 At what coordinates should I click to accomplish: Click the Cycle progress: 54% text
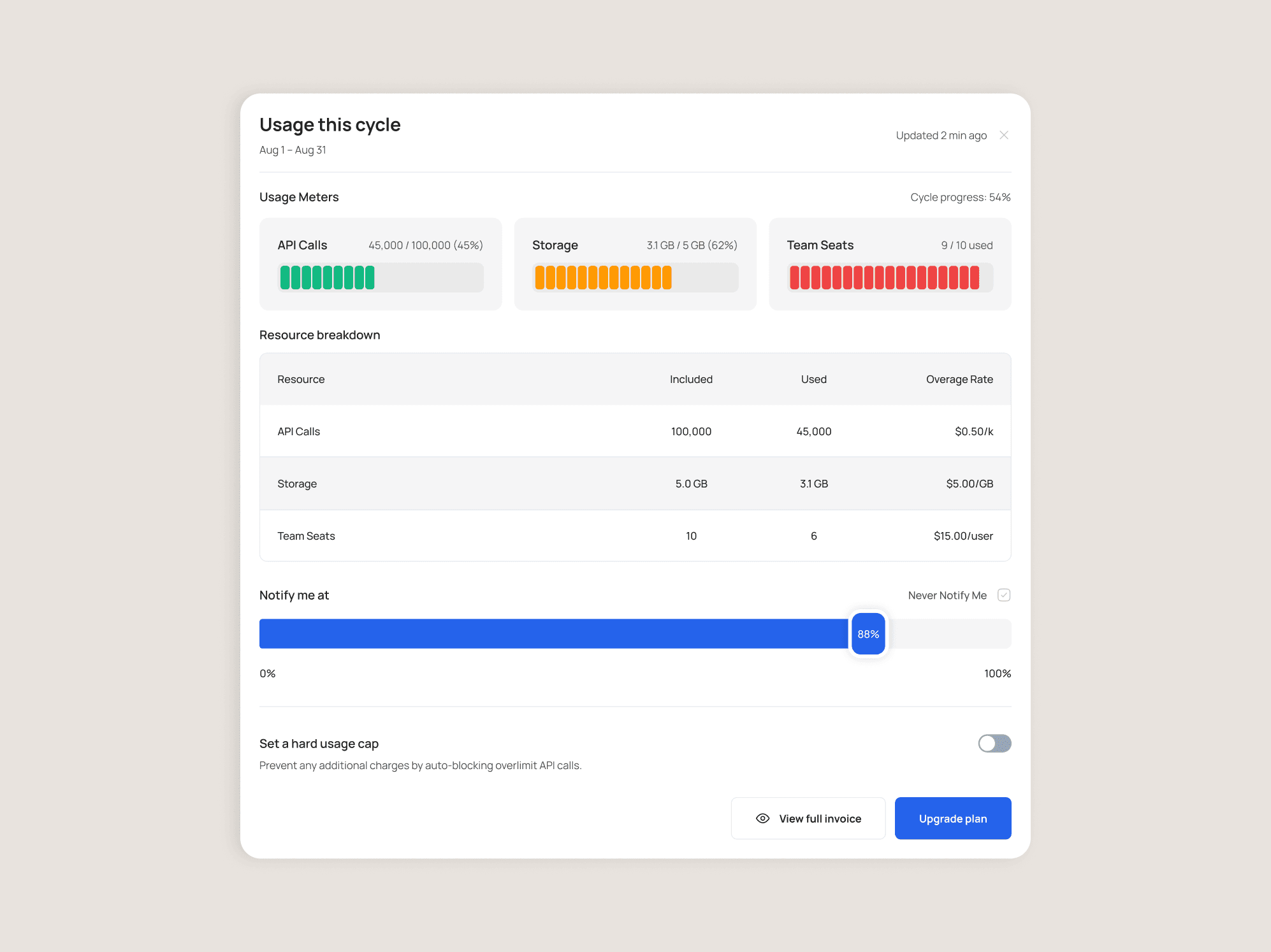coord(961,197)
